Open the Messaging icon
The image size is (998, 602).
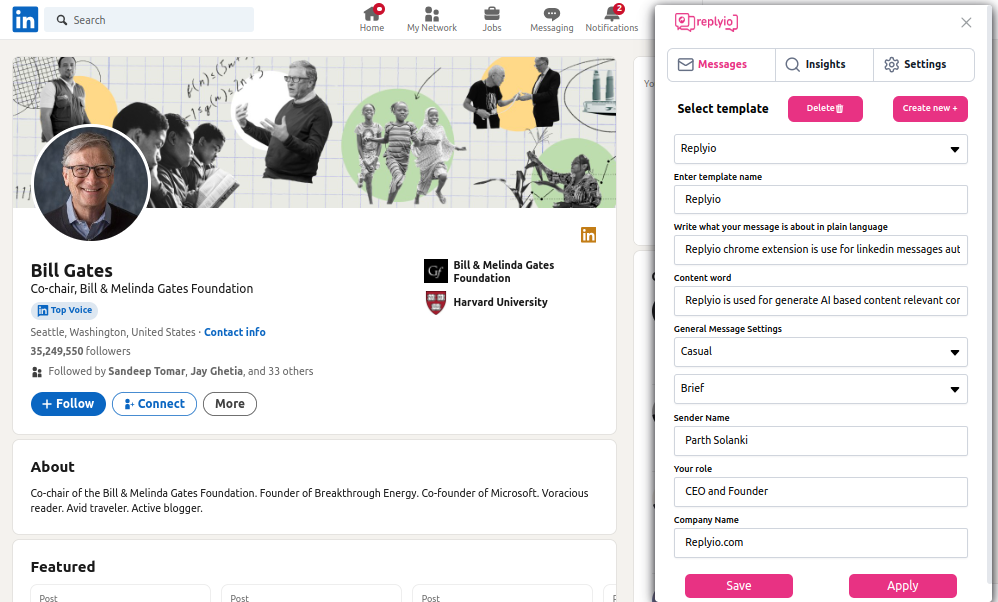click(x=552, y=14)
